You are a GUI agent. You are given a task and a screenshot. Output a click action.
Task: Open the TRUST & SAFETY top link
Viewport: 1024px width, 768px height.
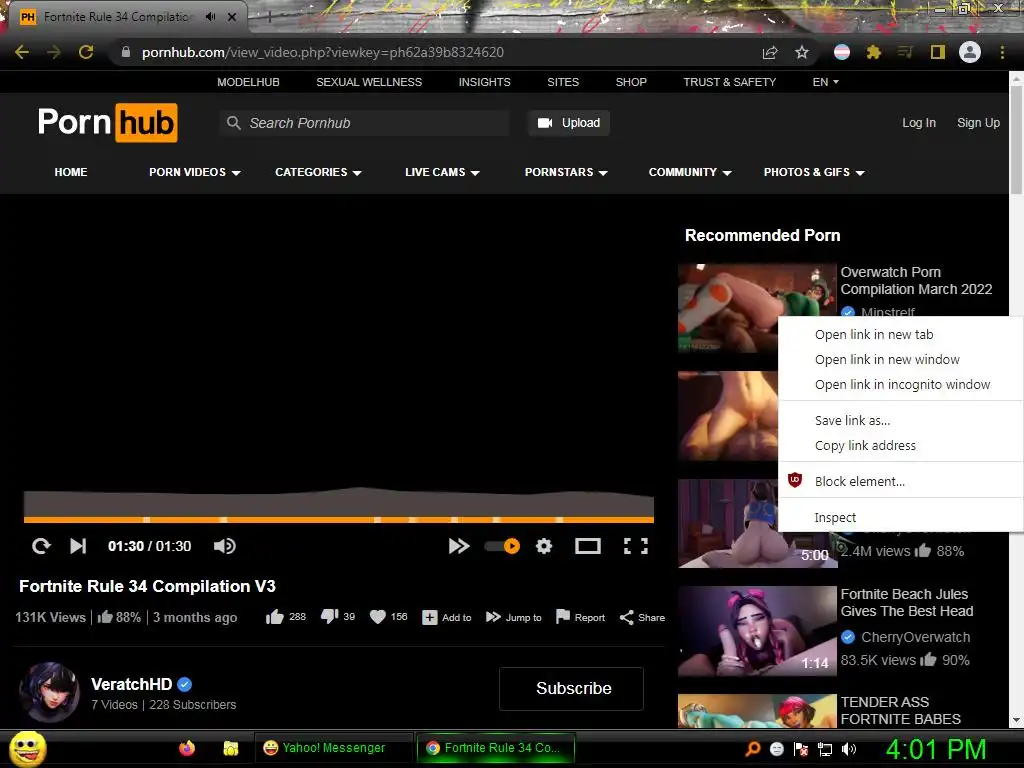729,82
